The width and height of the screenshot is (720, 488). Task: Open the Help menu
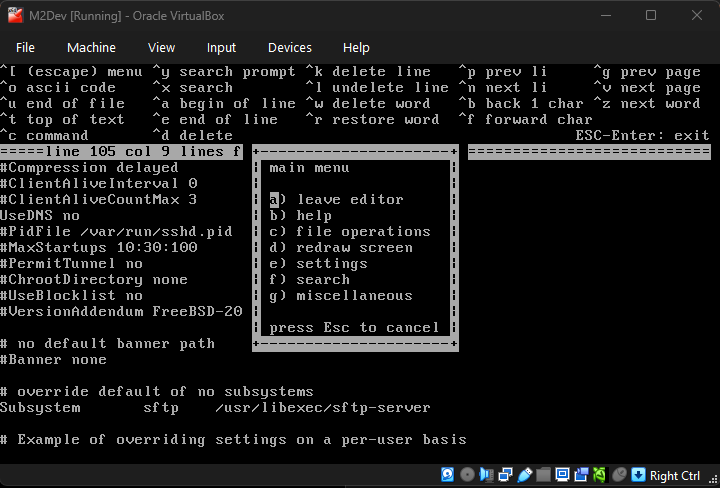click(x=356, y=47)
